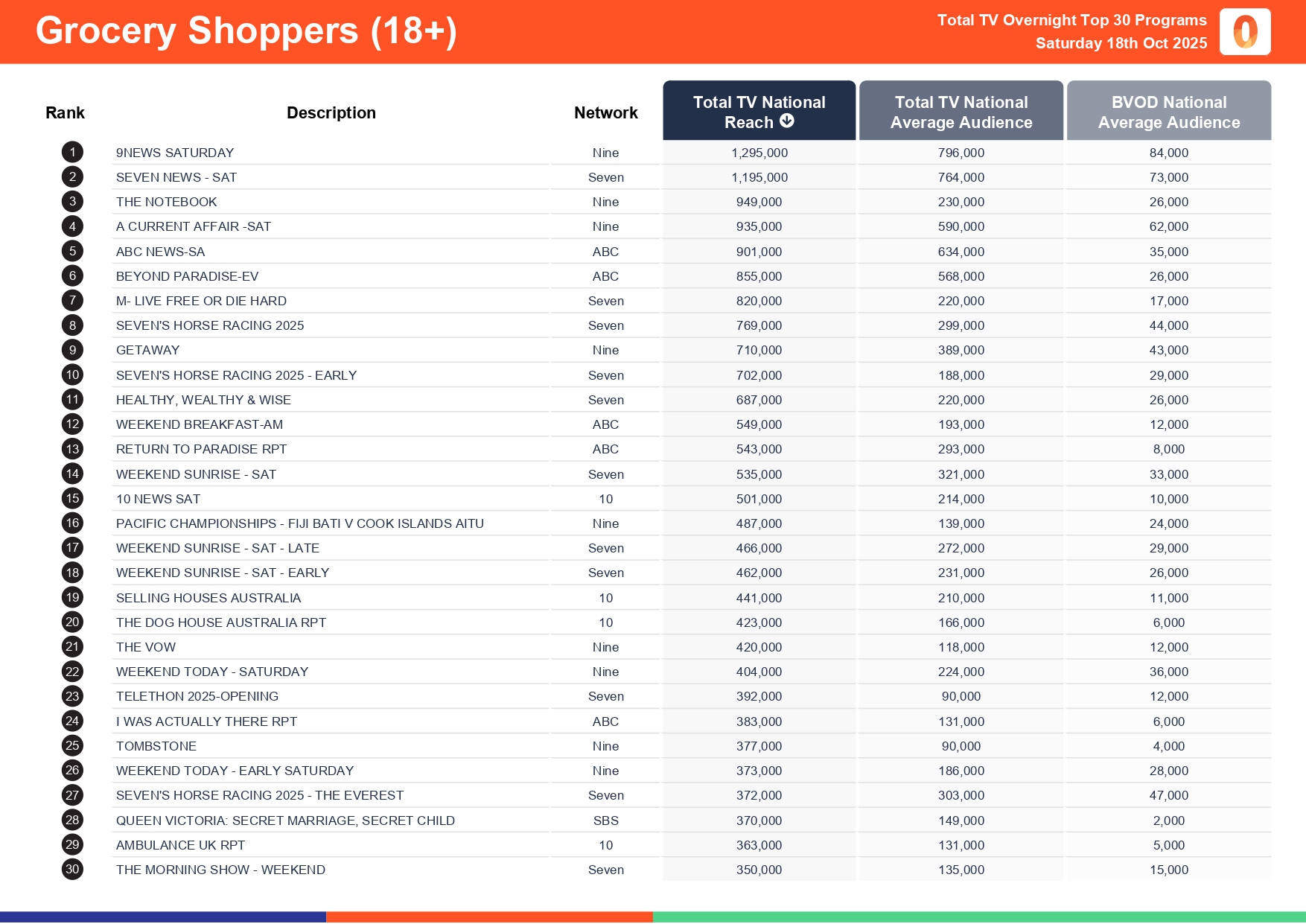
Task: Click the rank 27 number badge
Action: pyautogui.click(x=72, y=795)
